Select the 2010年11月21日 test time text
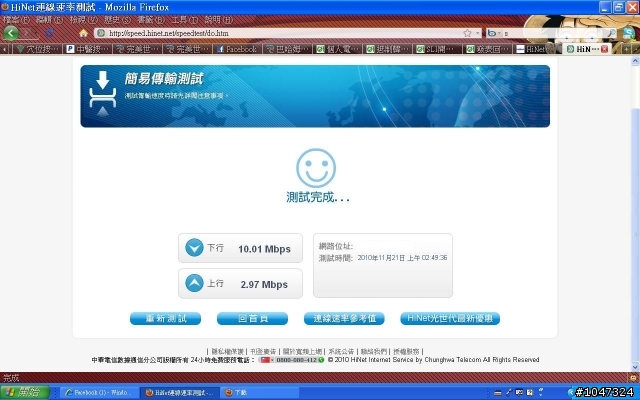Viewport: 640px width, 400px height. coord(402,258)
